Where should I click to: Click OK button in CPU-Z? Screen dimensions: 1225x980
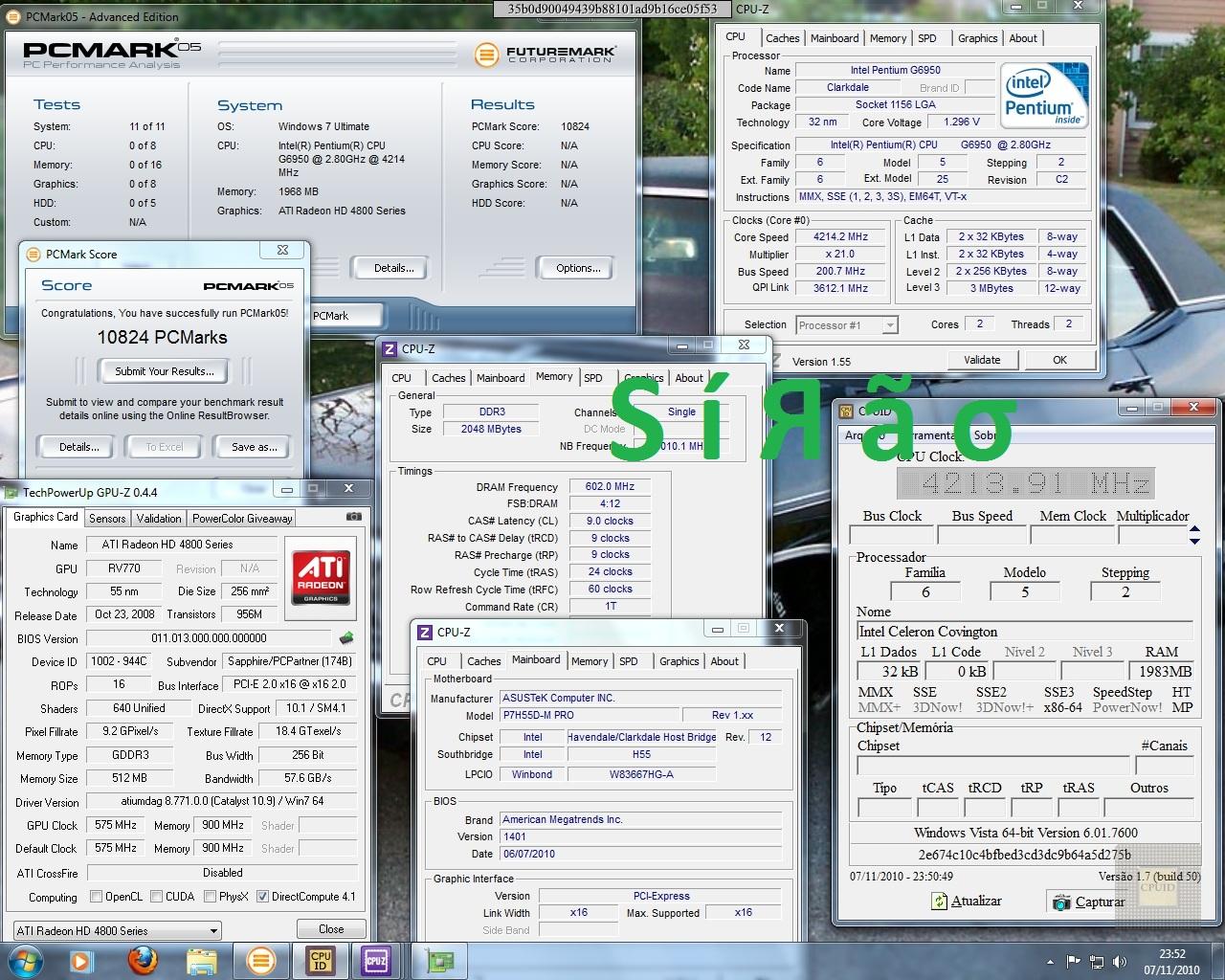[1059, 360]
